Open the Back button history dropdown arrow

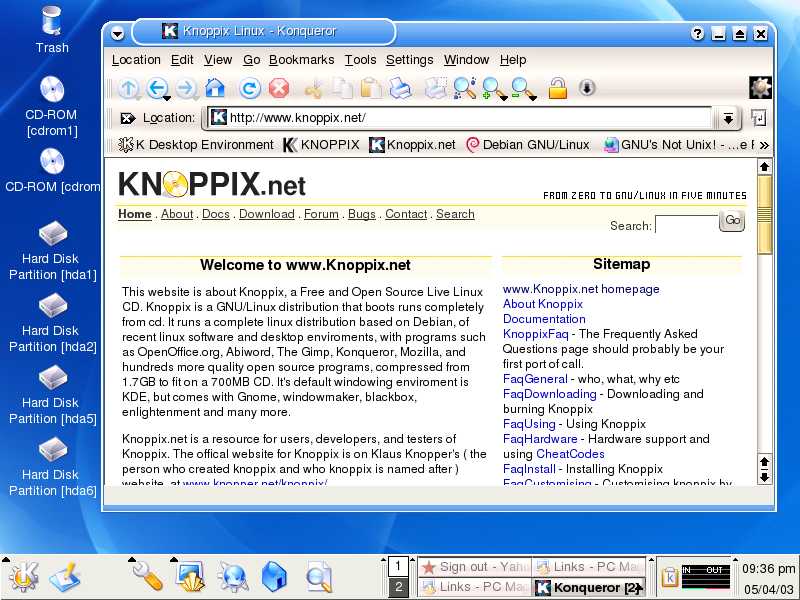[166, 97]
